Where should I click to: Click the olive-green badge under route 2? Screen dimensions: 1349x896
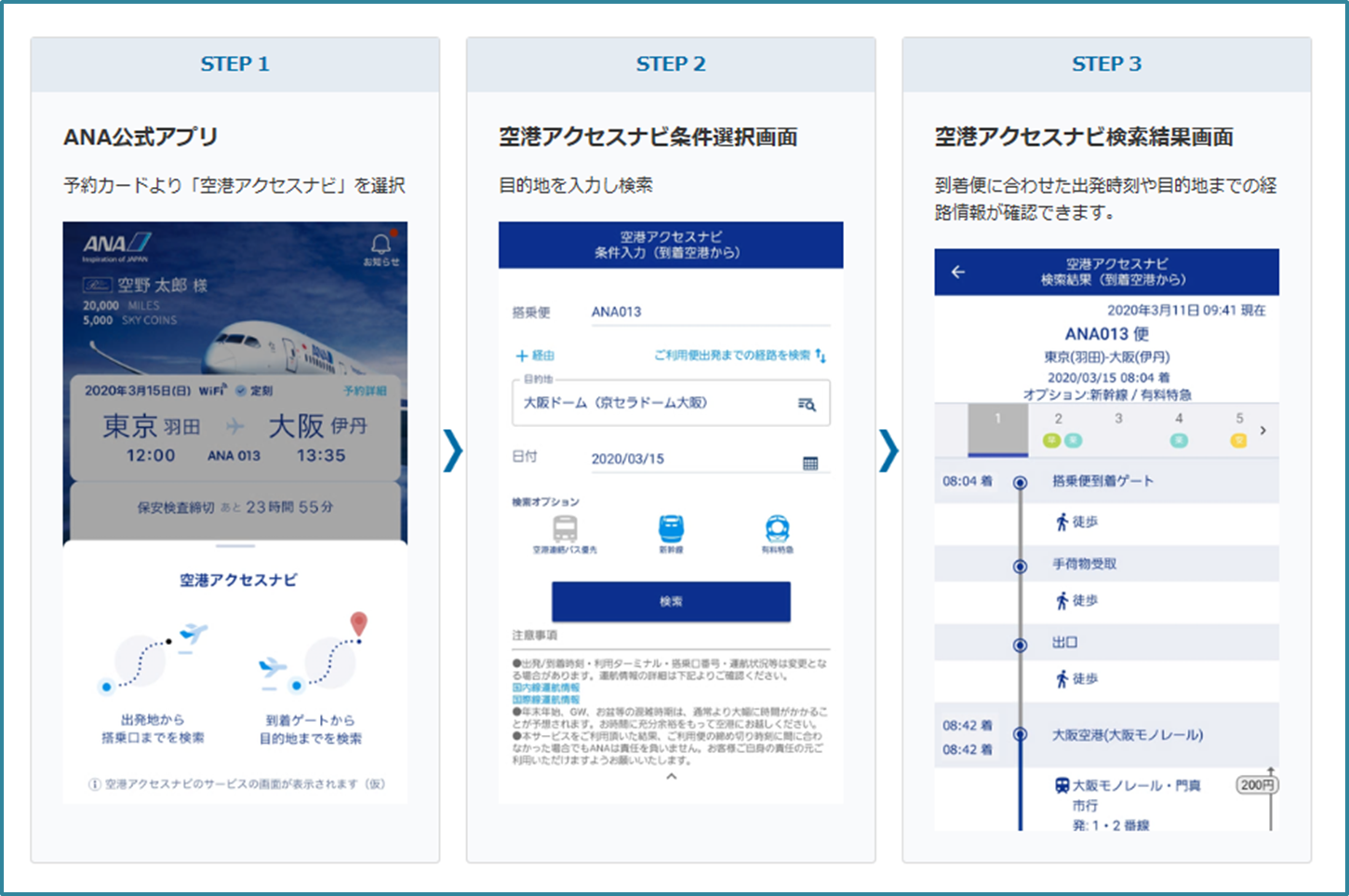coord(1051,441)
